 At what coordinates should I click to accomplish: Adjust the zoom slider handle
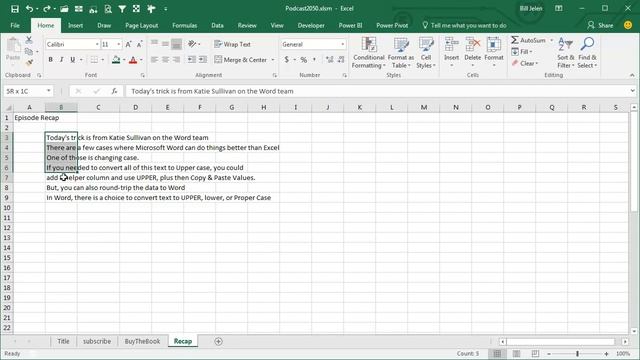pyautogui.click(x=577, y=353)
